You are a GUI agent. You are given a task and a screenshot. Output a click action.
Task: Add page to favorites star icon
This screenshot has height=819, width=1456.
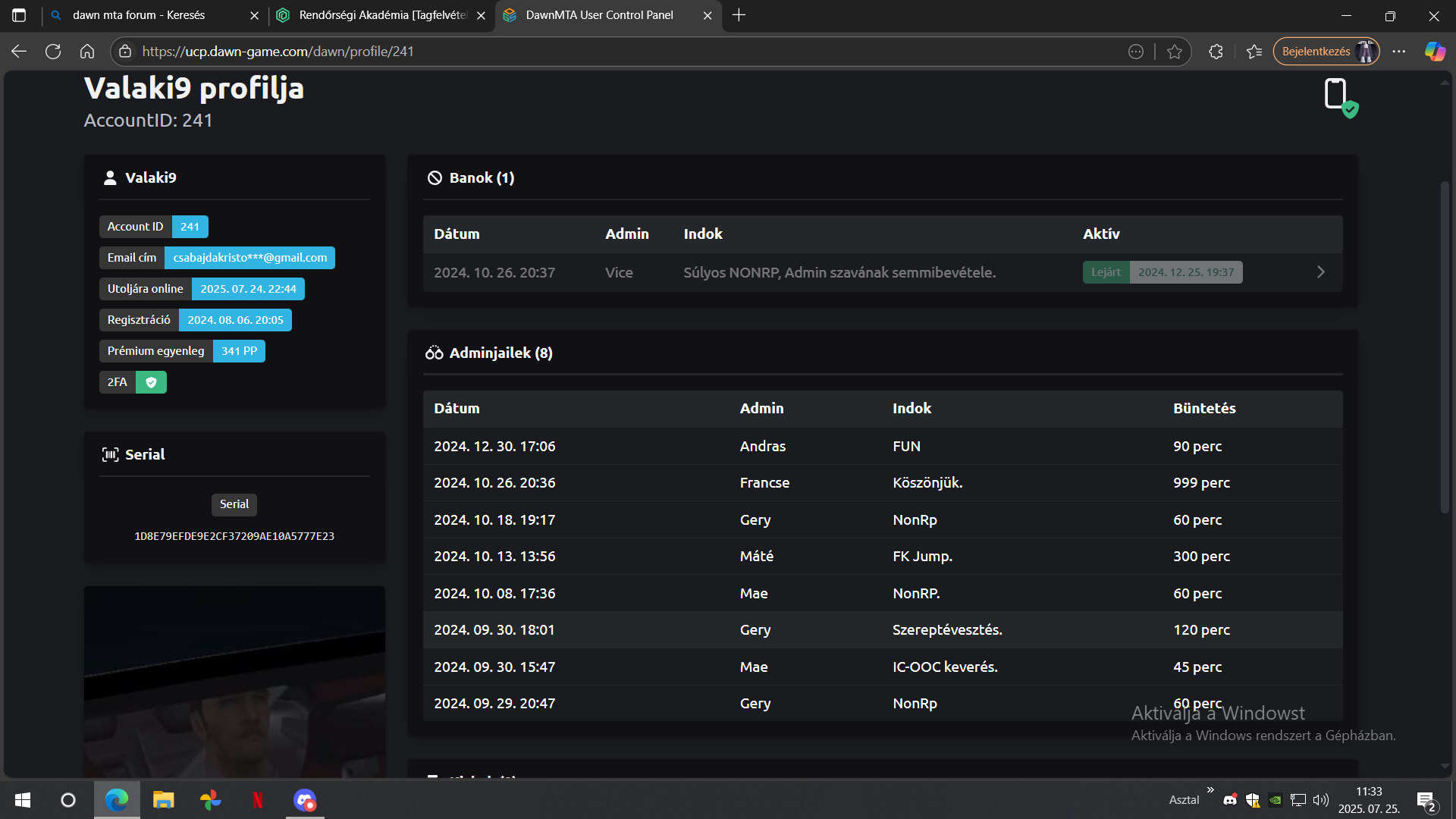pos(1175,52)
